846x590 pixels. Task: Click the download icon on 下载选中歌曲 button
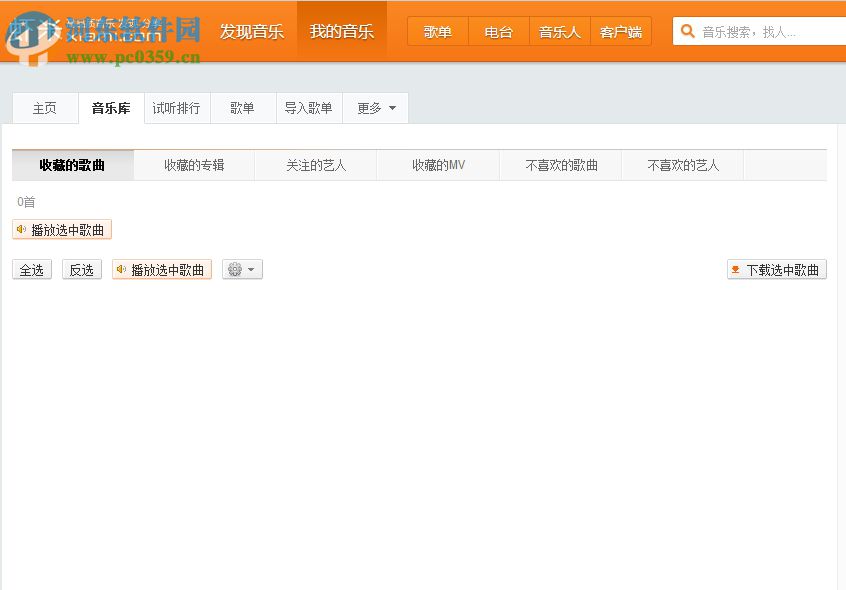pyautogui.click(x=736, y=268)
